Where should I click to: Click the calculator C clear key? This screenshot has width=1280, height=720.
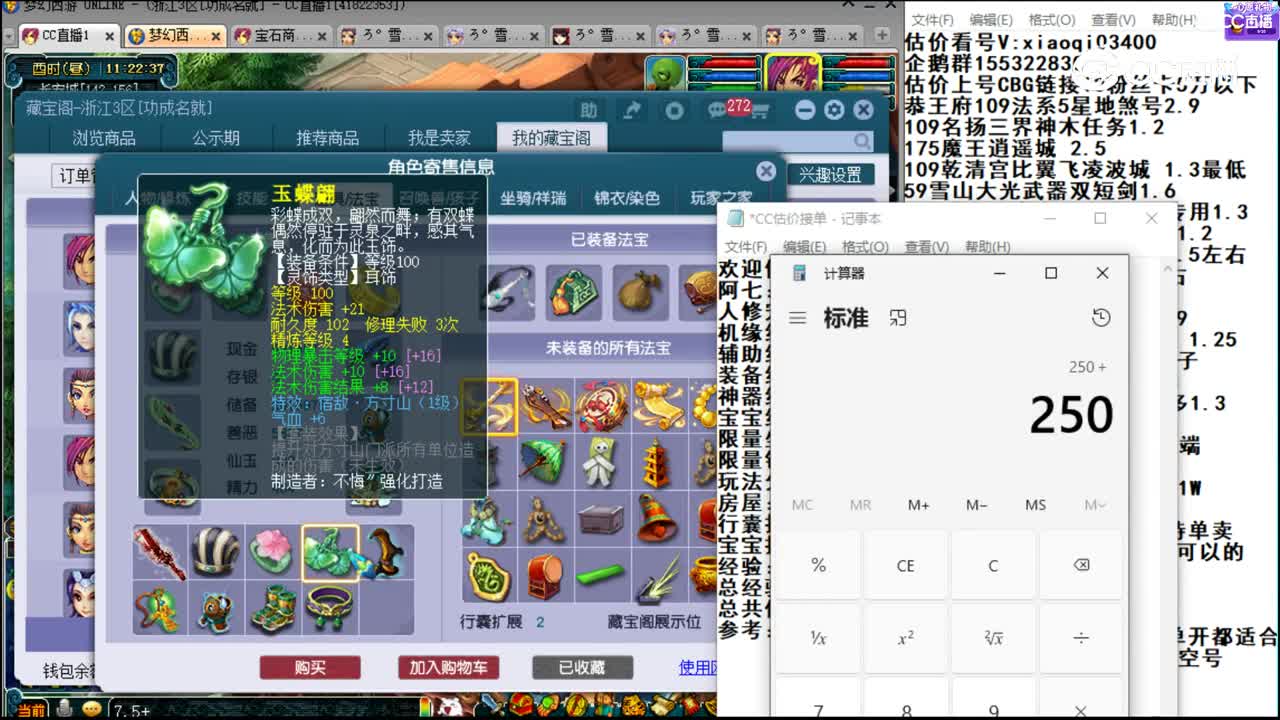993,565
